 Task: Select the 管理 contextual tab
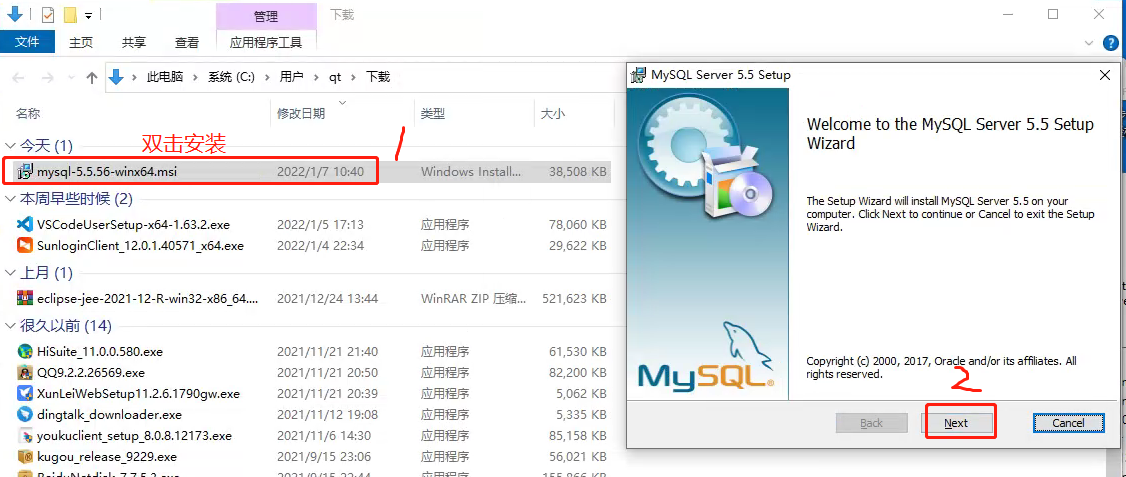[266, 16]
